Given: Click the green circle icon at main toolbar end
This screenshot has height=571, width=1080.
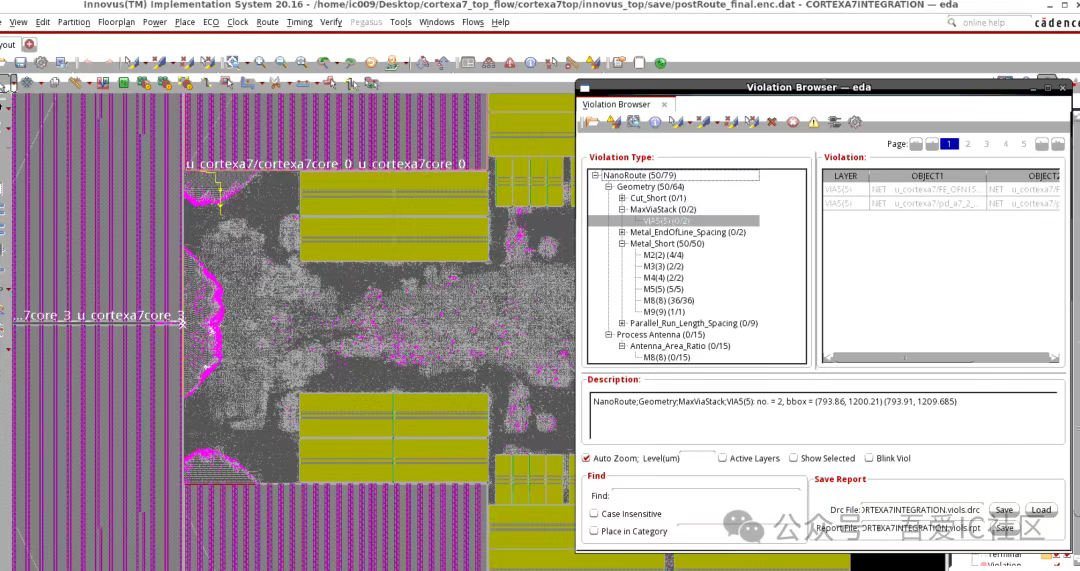Looking at the screenshot, I should (661, 63).
